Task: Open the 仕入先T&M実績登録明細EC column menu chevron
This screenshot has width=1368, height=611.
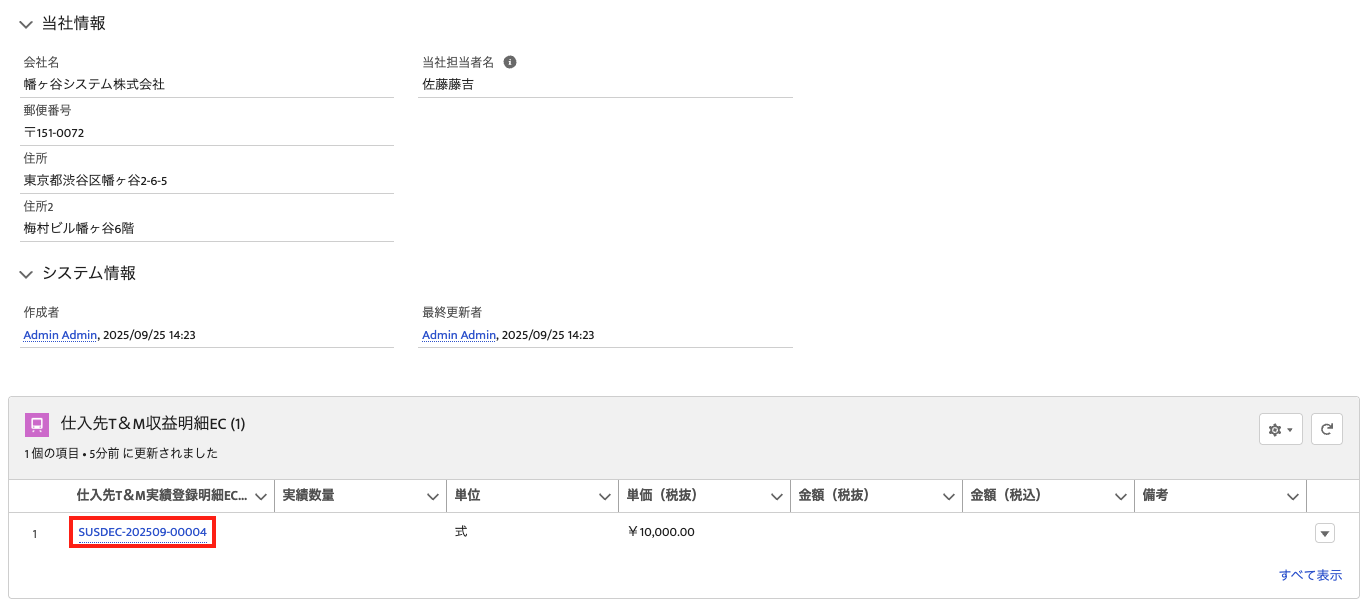Action: [261, 496]
